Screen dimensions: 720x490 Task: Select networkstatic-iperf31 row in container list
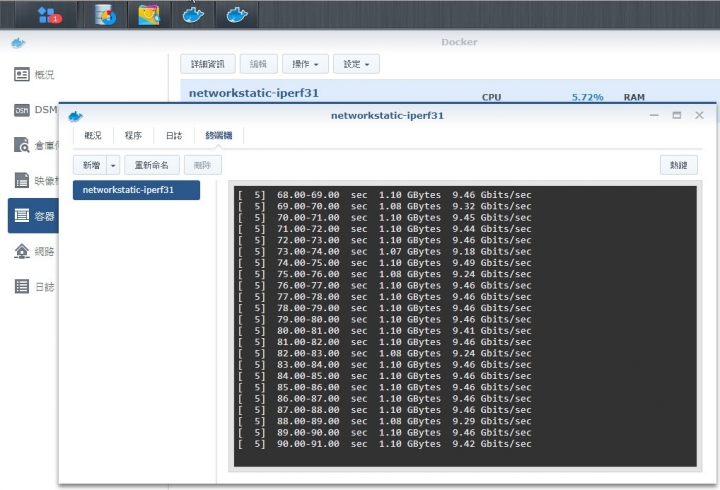coord(254,93)
